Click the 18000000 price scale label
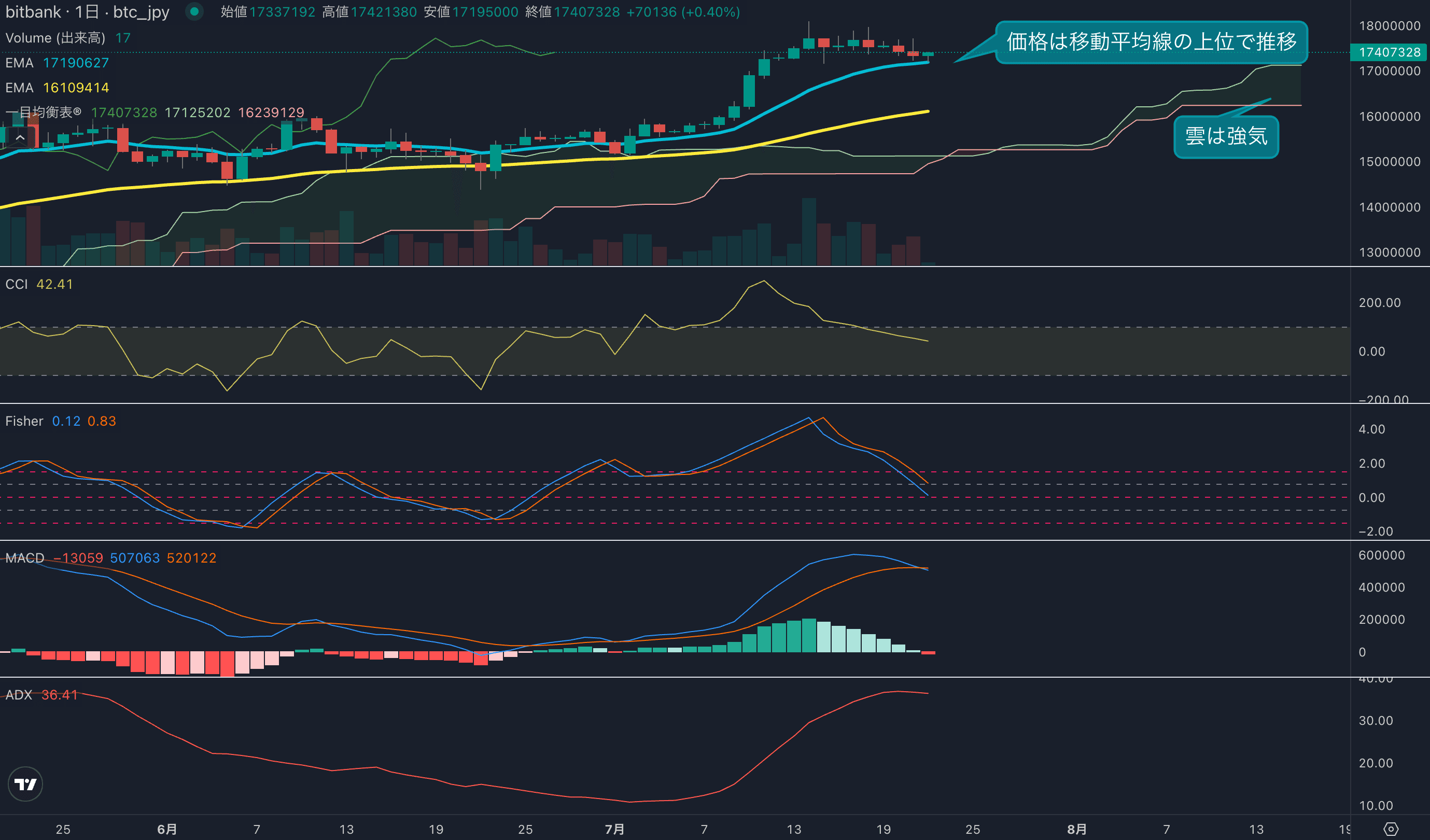Viewport: 1430px width, 840px height. coord(1389,25)
